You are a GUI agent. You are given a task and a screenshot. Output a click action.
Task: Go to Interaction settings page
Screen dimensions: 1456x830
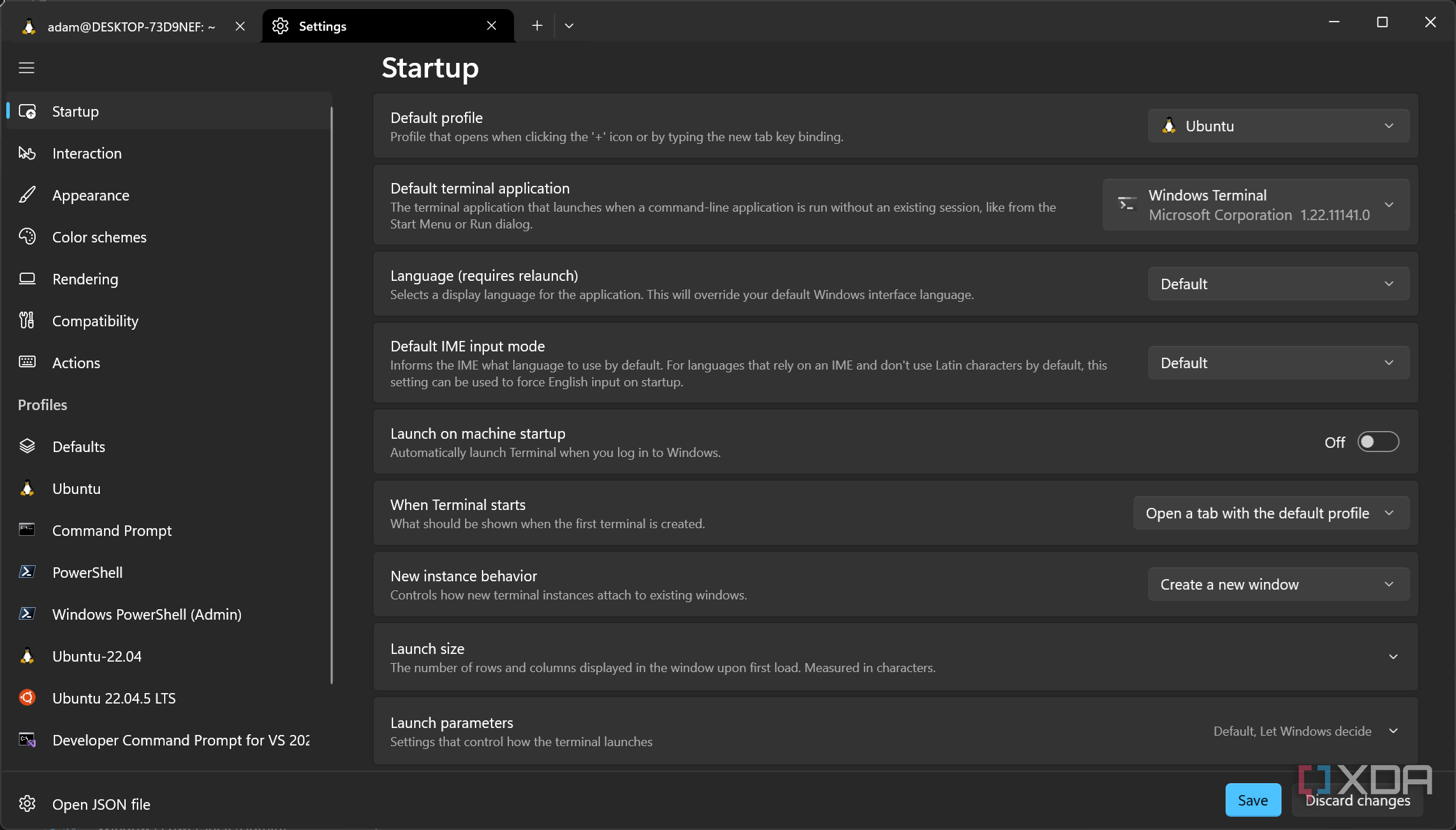click(x=168, y=154)
